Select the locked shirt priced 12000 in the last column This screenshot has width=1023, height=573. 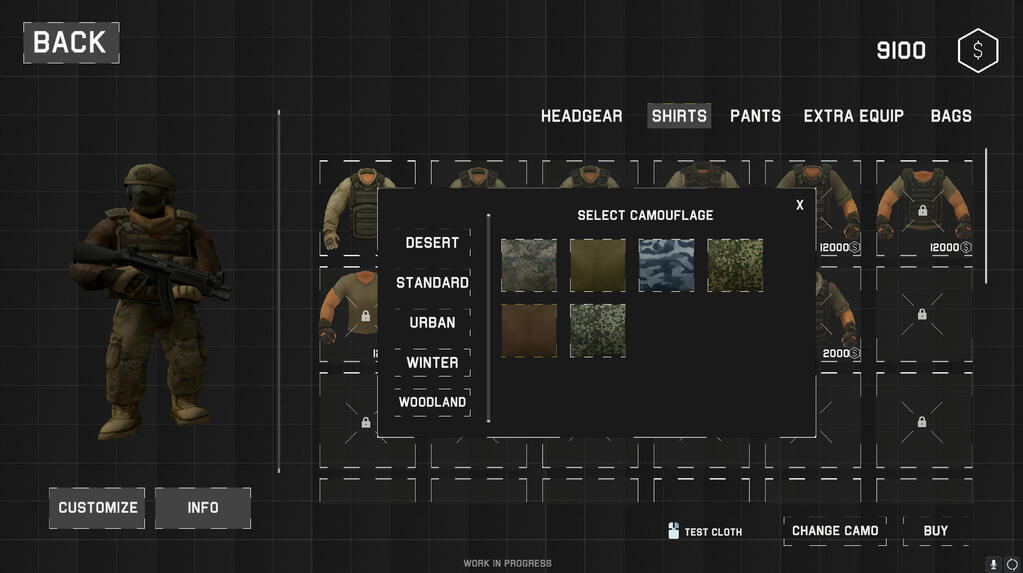pos(924,208)
